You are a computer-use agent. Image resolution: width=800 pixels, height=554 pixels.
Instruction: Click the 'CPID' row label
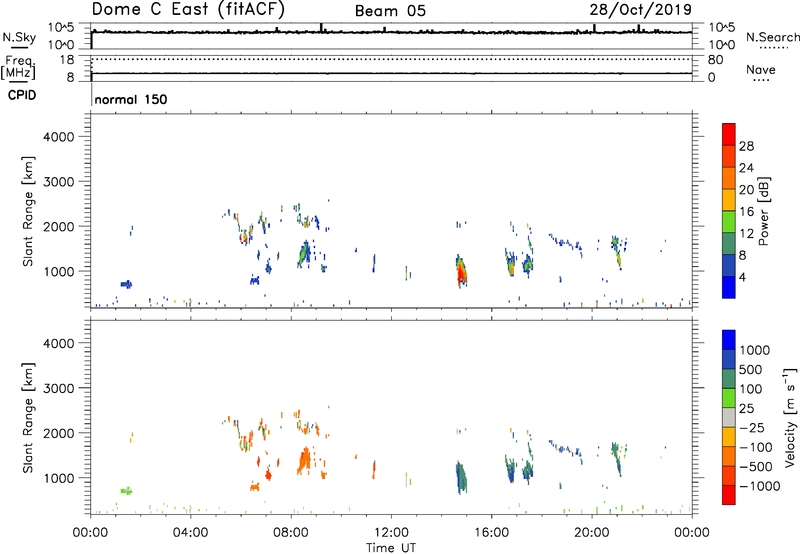pos(22,95)
